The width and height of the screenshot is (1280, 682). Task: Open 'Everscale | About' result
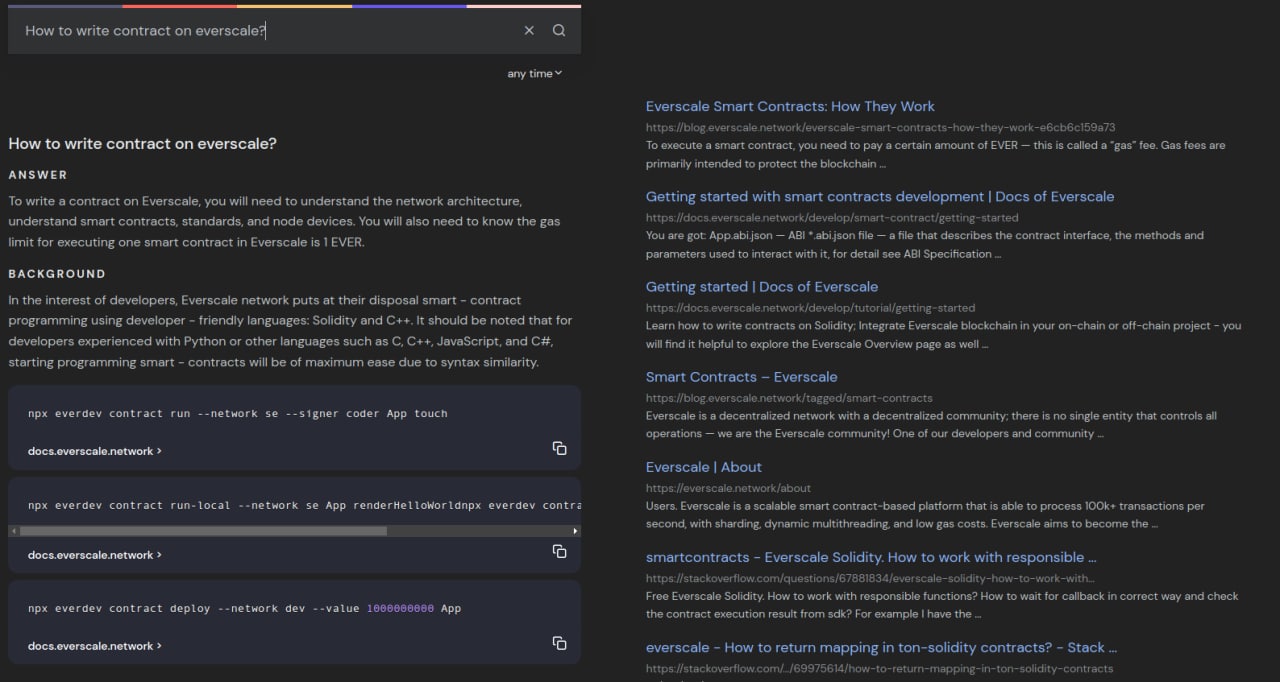click(x=703, y=467)
